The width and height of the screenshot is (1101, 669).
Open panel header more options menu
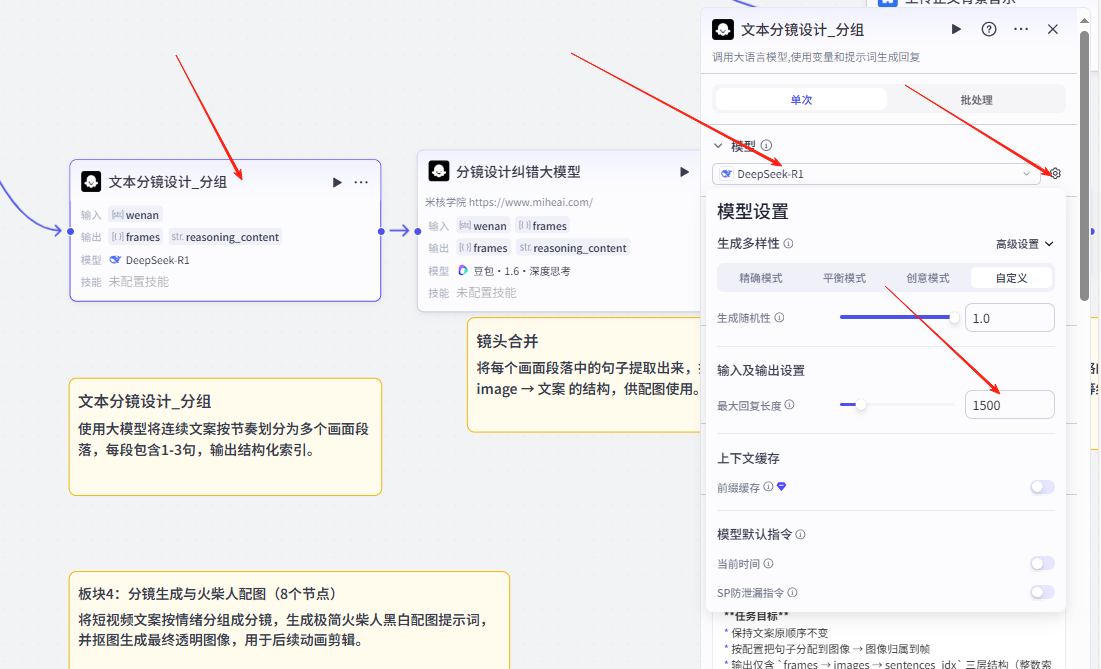[1021, 30]
